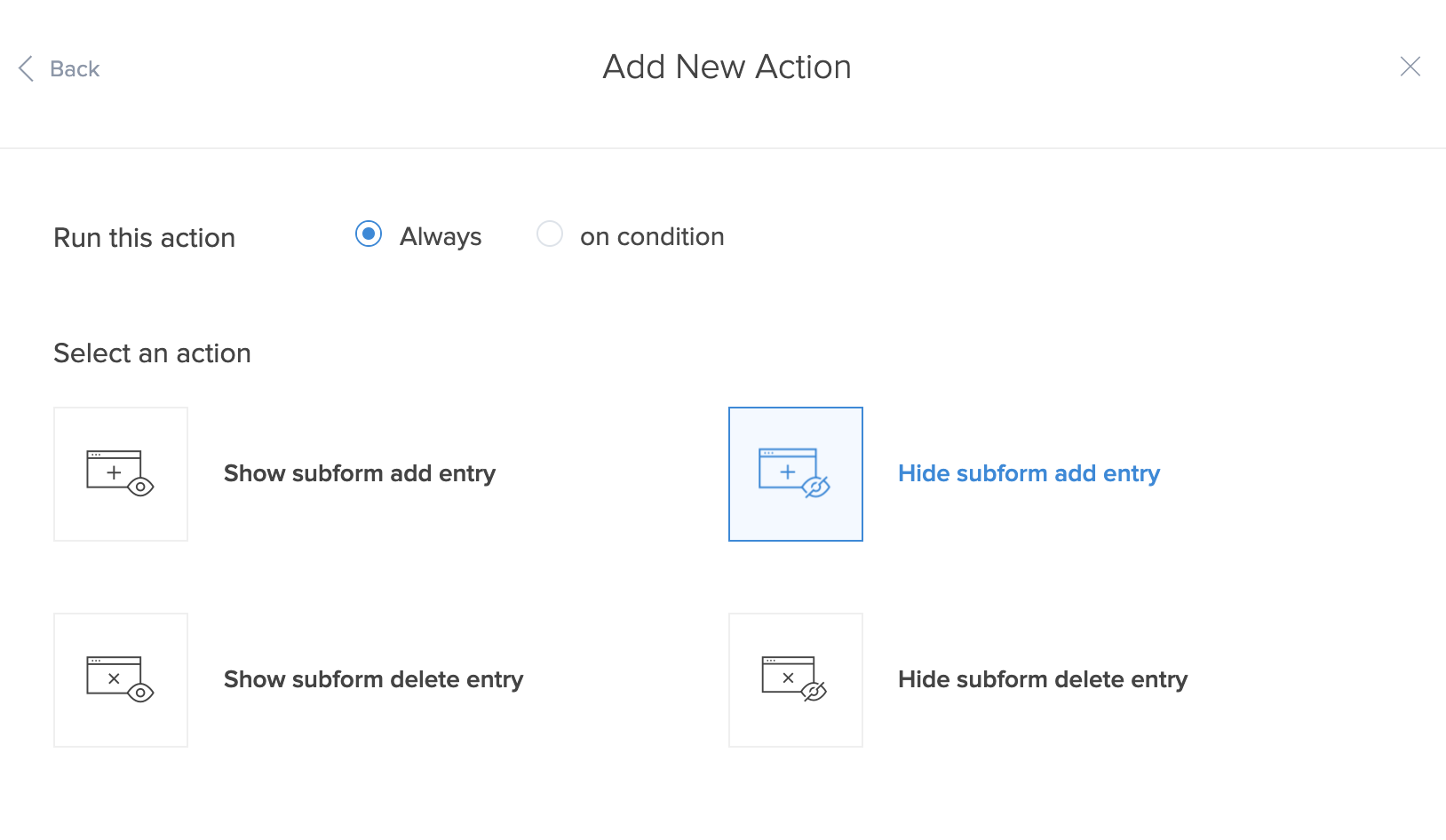Go back via the Back text link
Image resolution: width=1446 pixels, height=840 pixels.
[x=75, y=69]
